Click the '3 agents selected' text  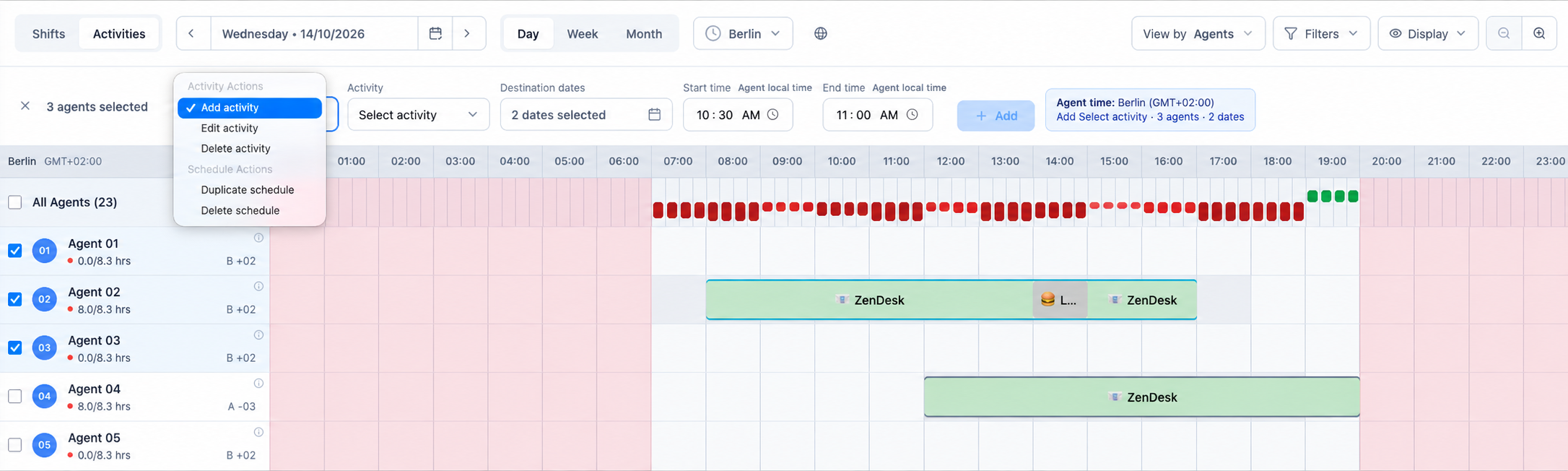coord(97,106)
